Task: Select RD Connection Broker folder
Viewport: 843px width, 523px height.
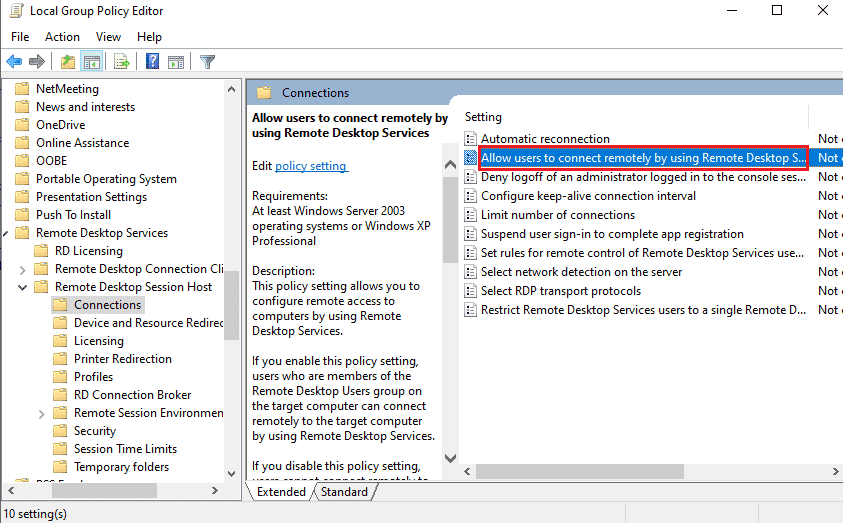Action: [x=132, y=395]
